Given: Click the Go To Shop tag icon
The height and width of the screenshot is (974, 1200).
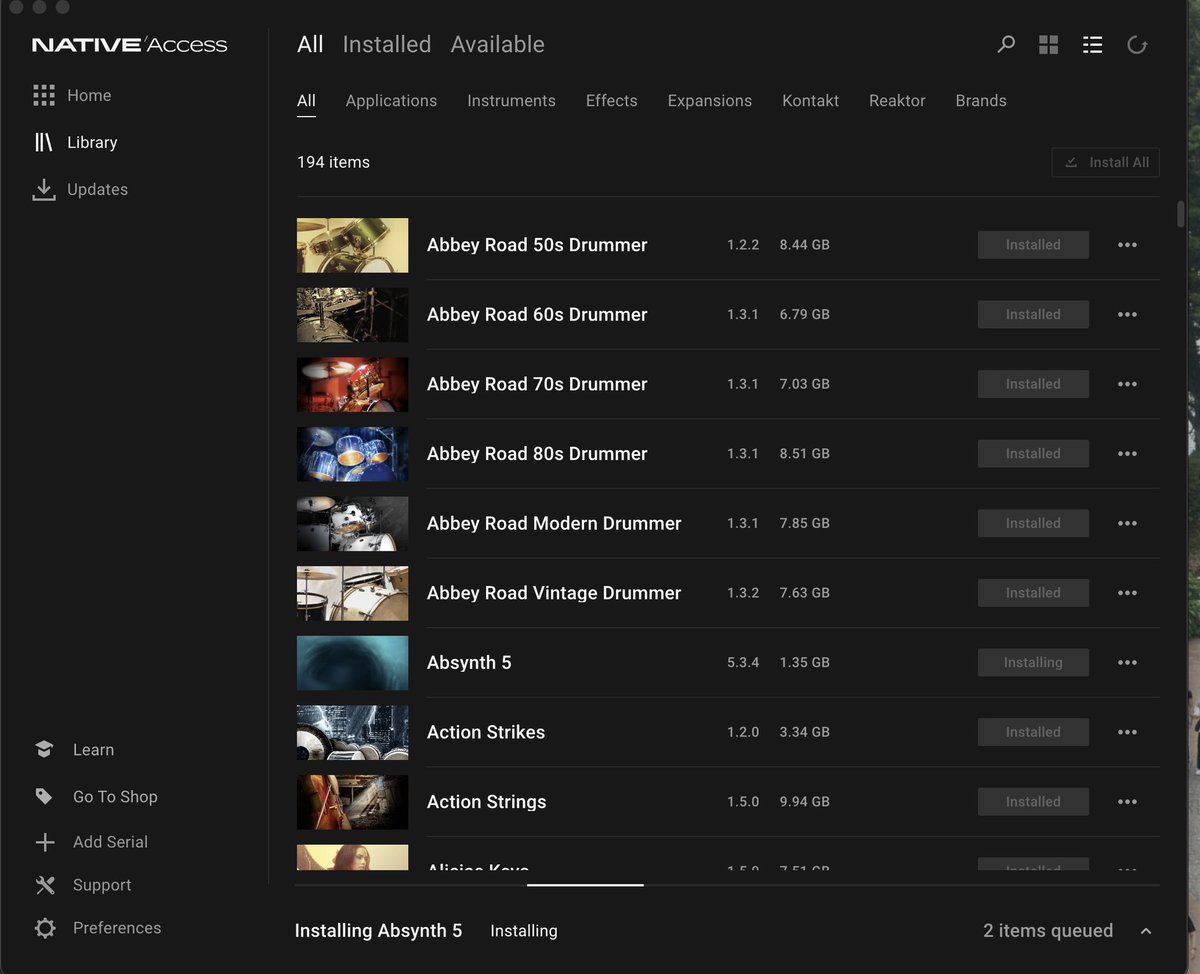Looking at the screenshot, I should (x=44, y=796).
